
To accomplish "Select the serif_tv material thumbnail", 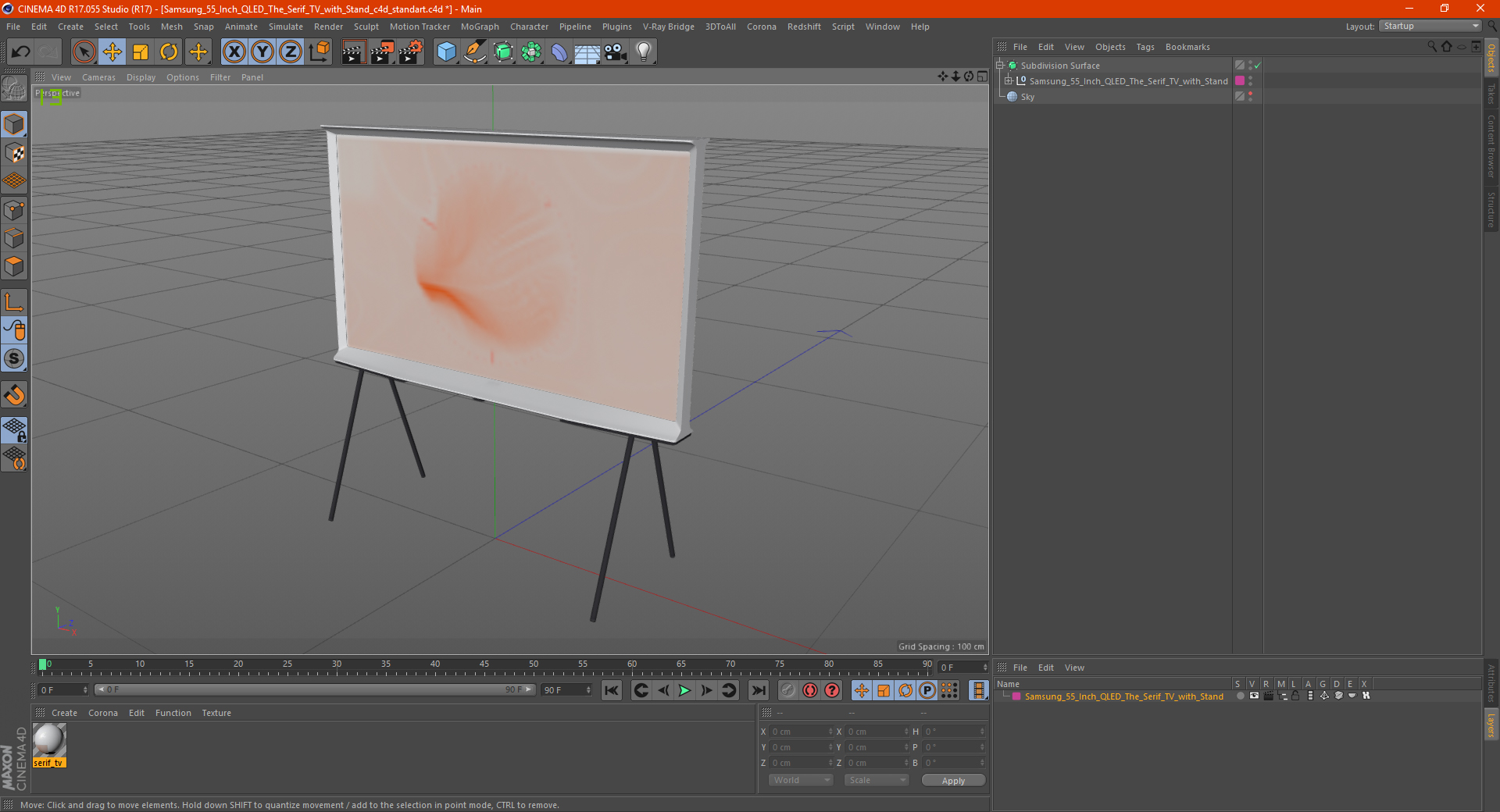I will 49,740.
